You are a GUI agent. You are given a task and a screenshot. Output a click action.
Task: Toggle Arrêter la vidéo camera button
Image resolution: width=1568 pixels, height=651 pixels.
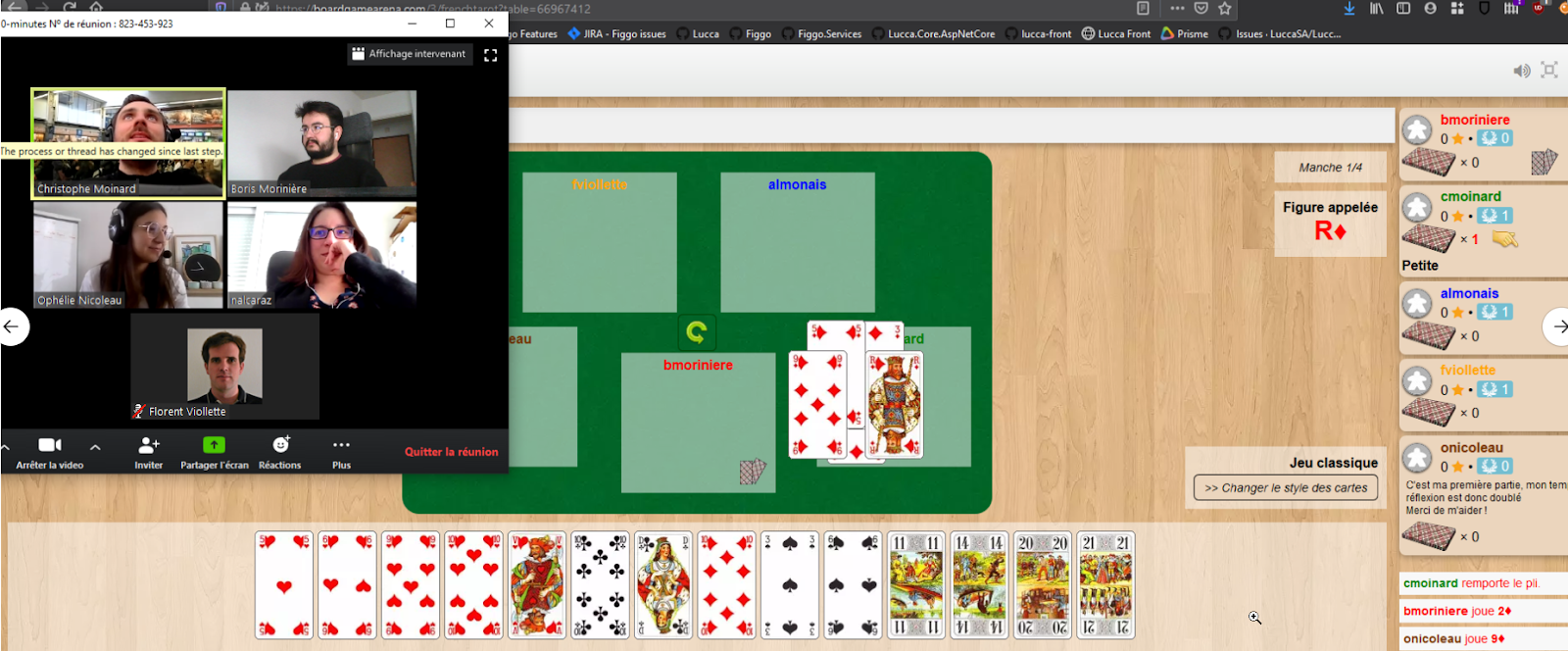click(x=50, y=452)
